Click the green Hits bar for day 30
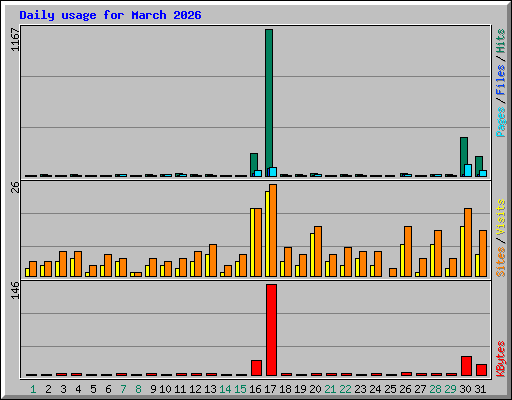 coord(464,157)
